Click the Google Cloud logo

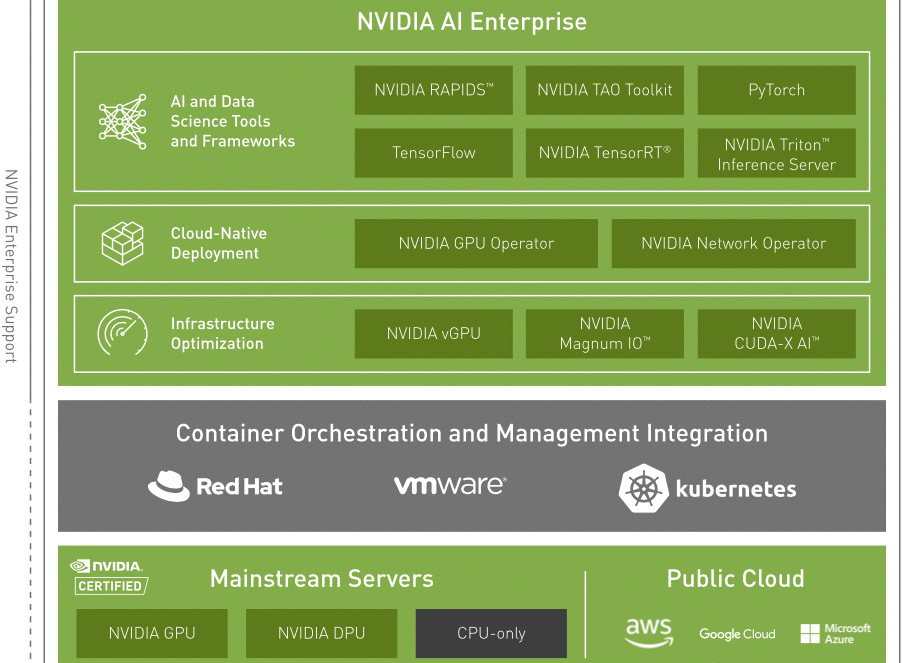coord(737,634)
